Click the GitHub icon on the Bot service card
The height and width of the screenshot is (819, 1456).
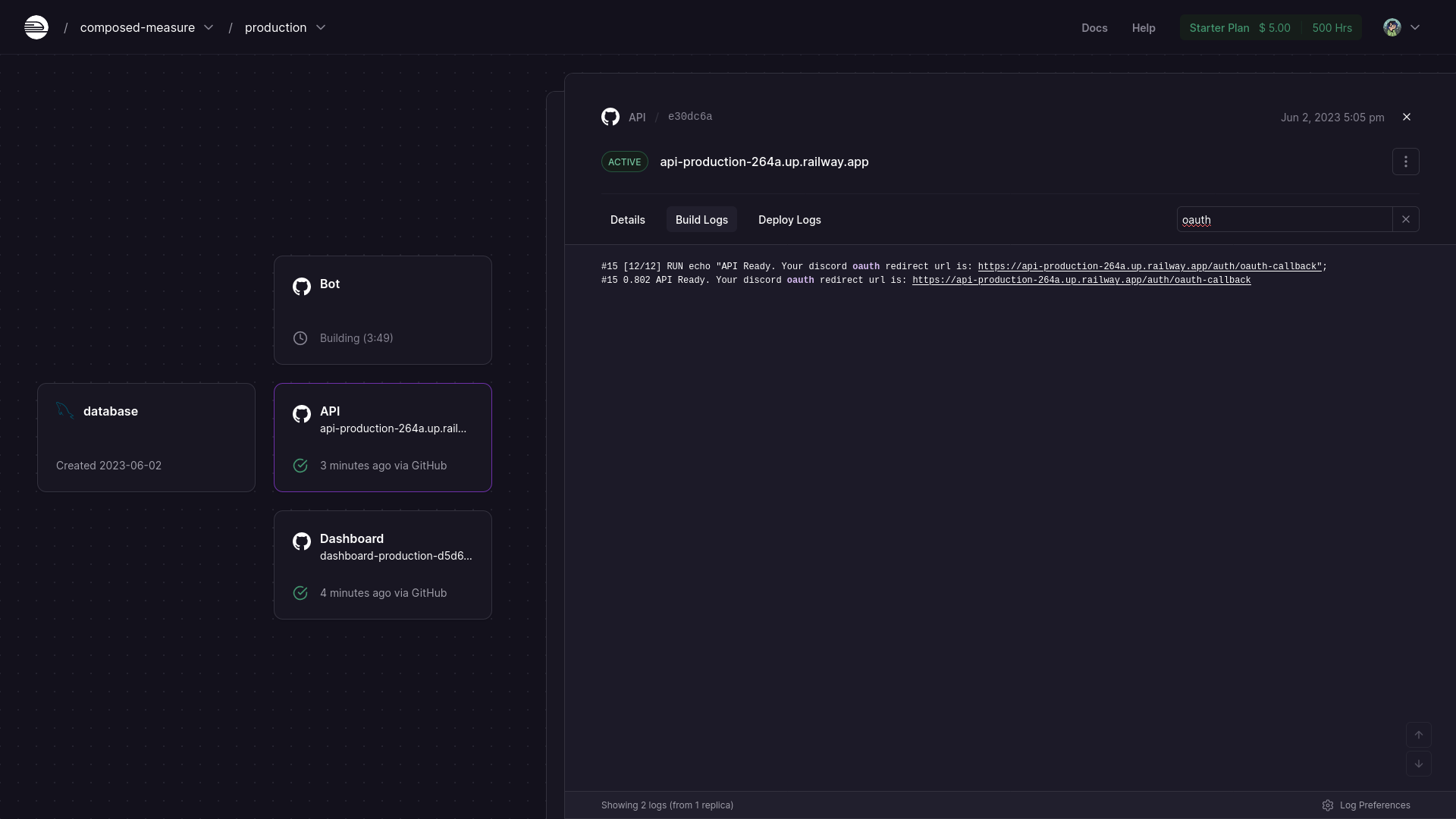click(x=300, y=286)
